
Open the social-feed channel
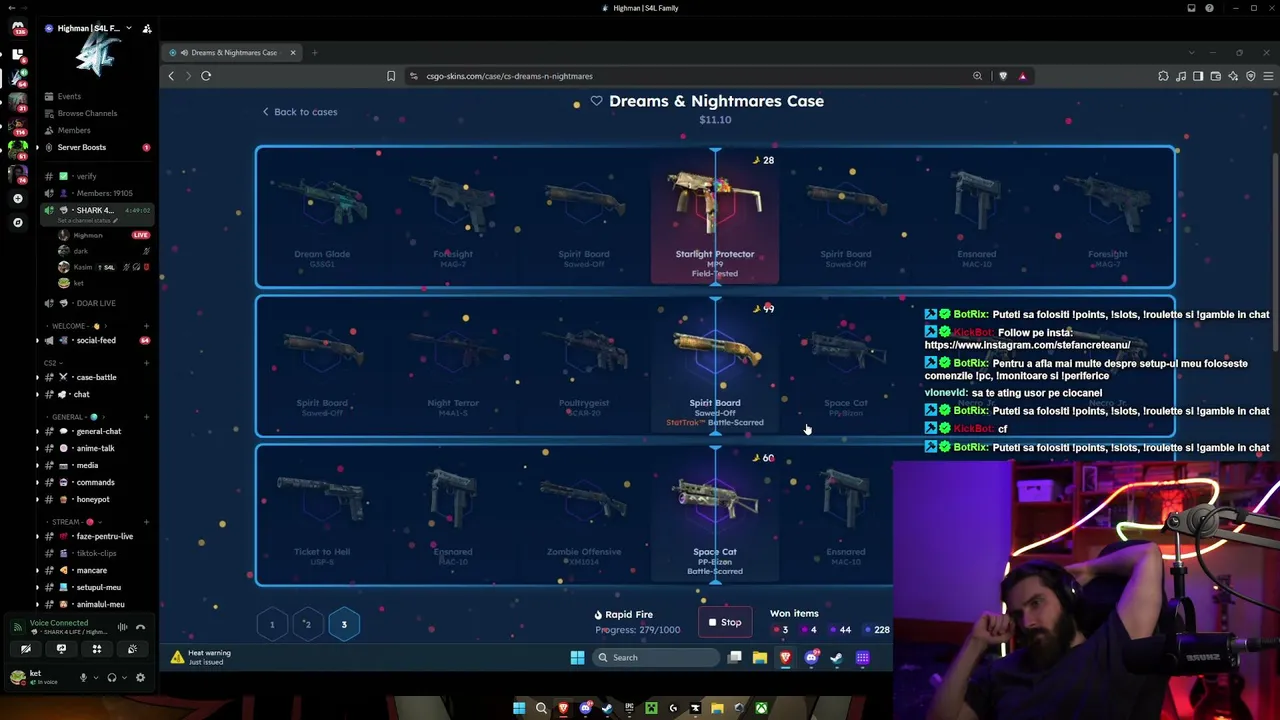(96, 340)
